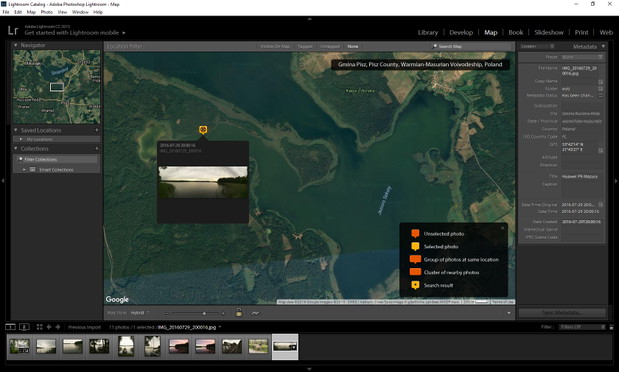Go forward with the right arrow icon
619x372 pixels.
(58, 327)
